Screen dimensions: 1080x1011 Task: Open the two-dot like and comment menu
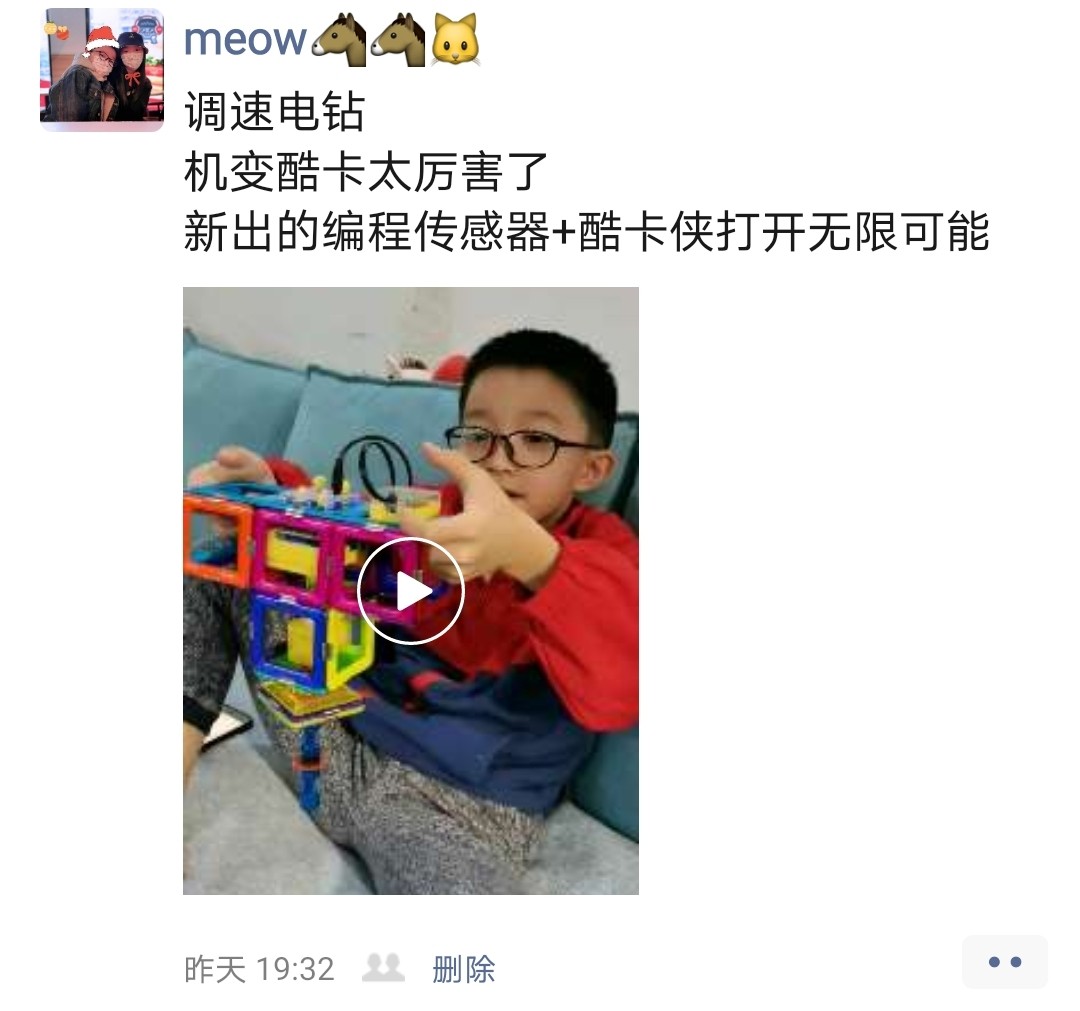[x=1005, y=962]
